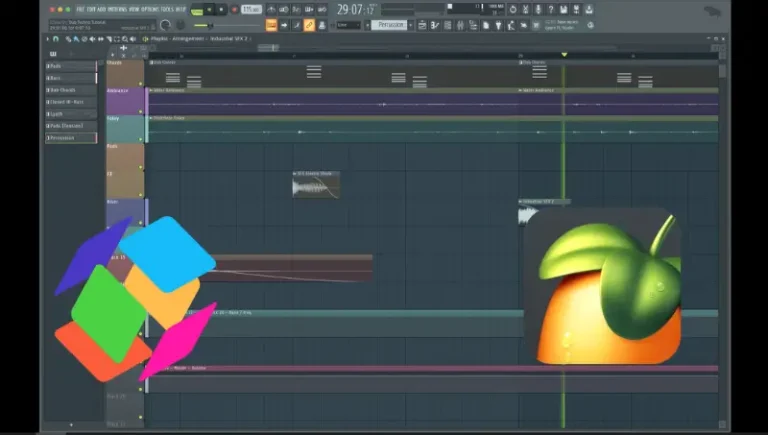
Task: Open the TOOLS menu
Action: tap(167, 9)
